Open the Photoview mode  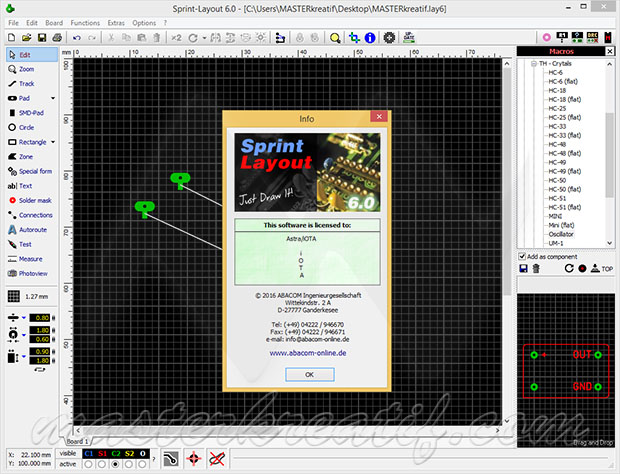coord(32,272)
